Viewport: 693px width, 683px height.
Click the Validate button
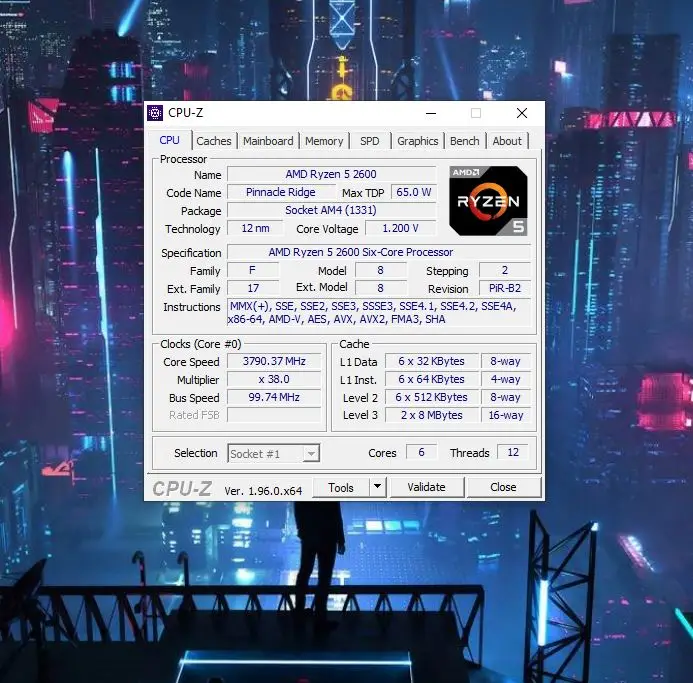426,487
